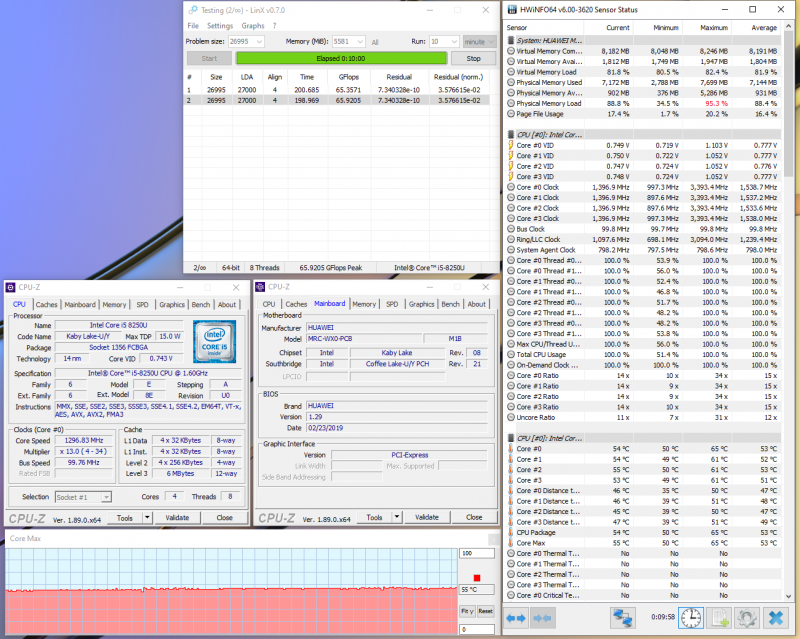Click clock icon beside Bus Clock row
The image size is (800, 639).
pyautogui.click(x=511, y=229)
